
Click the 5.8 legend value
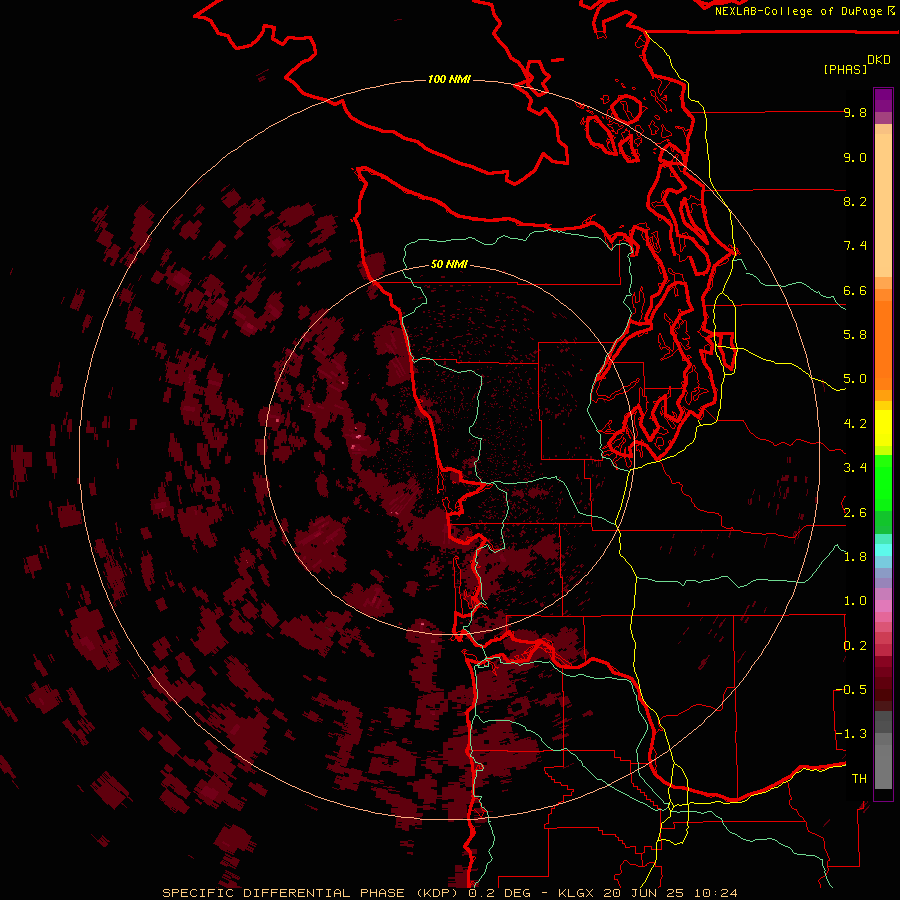[855, 335]
